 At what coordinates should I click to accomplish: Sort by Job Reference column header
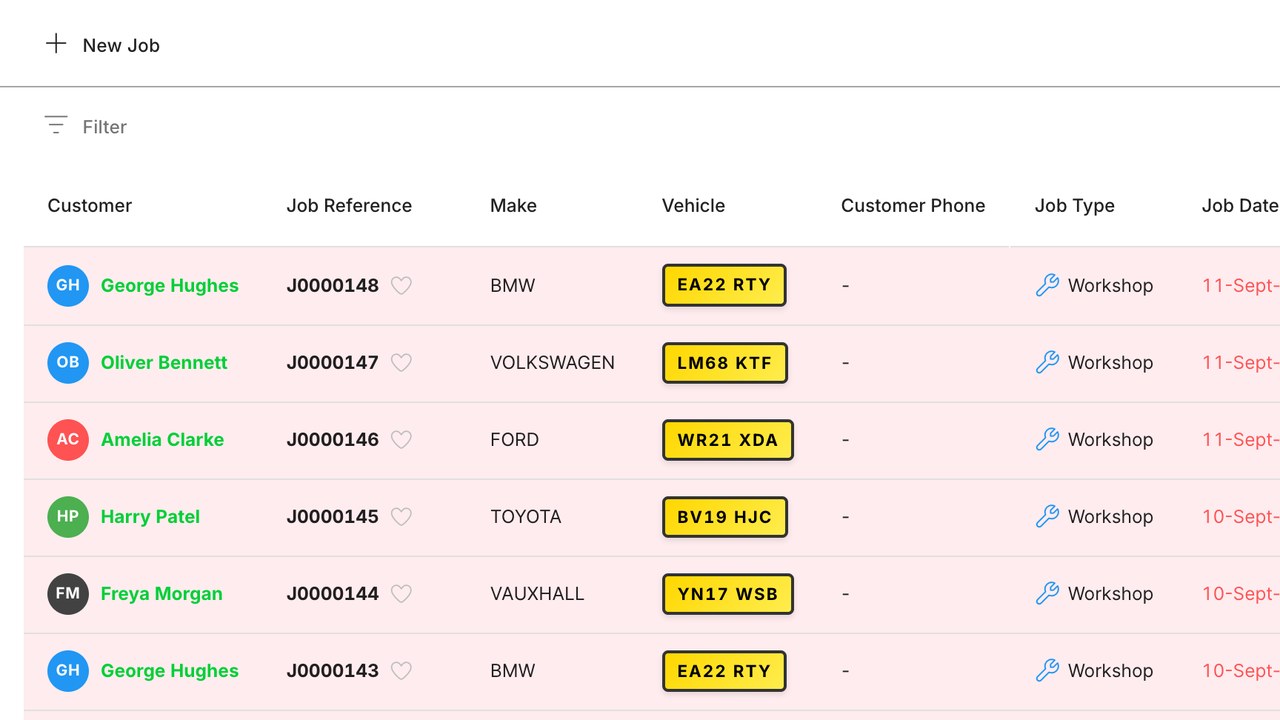(x=349, y=205)
